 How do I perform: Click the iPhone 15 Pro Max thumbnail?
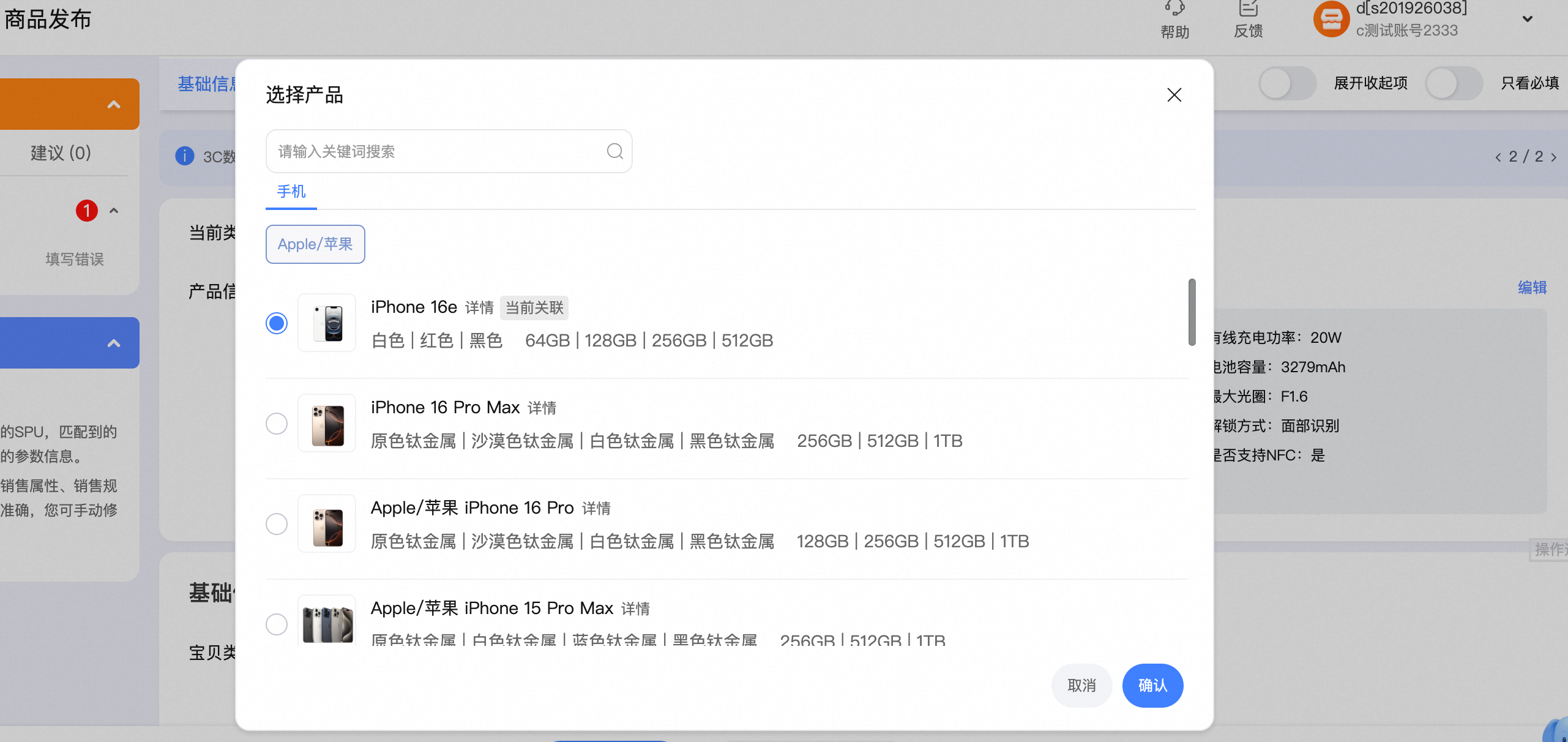coord(327,621)
